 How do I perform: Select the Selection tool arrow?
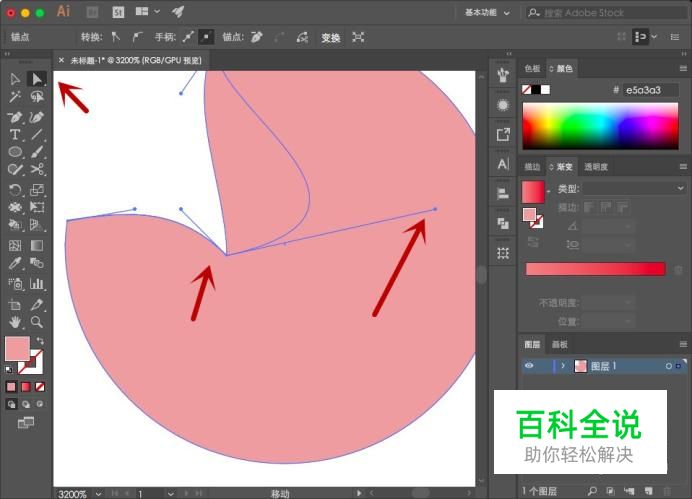[x=15, y=79]
